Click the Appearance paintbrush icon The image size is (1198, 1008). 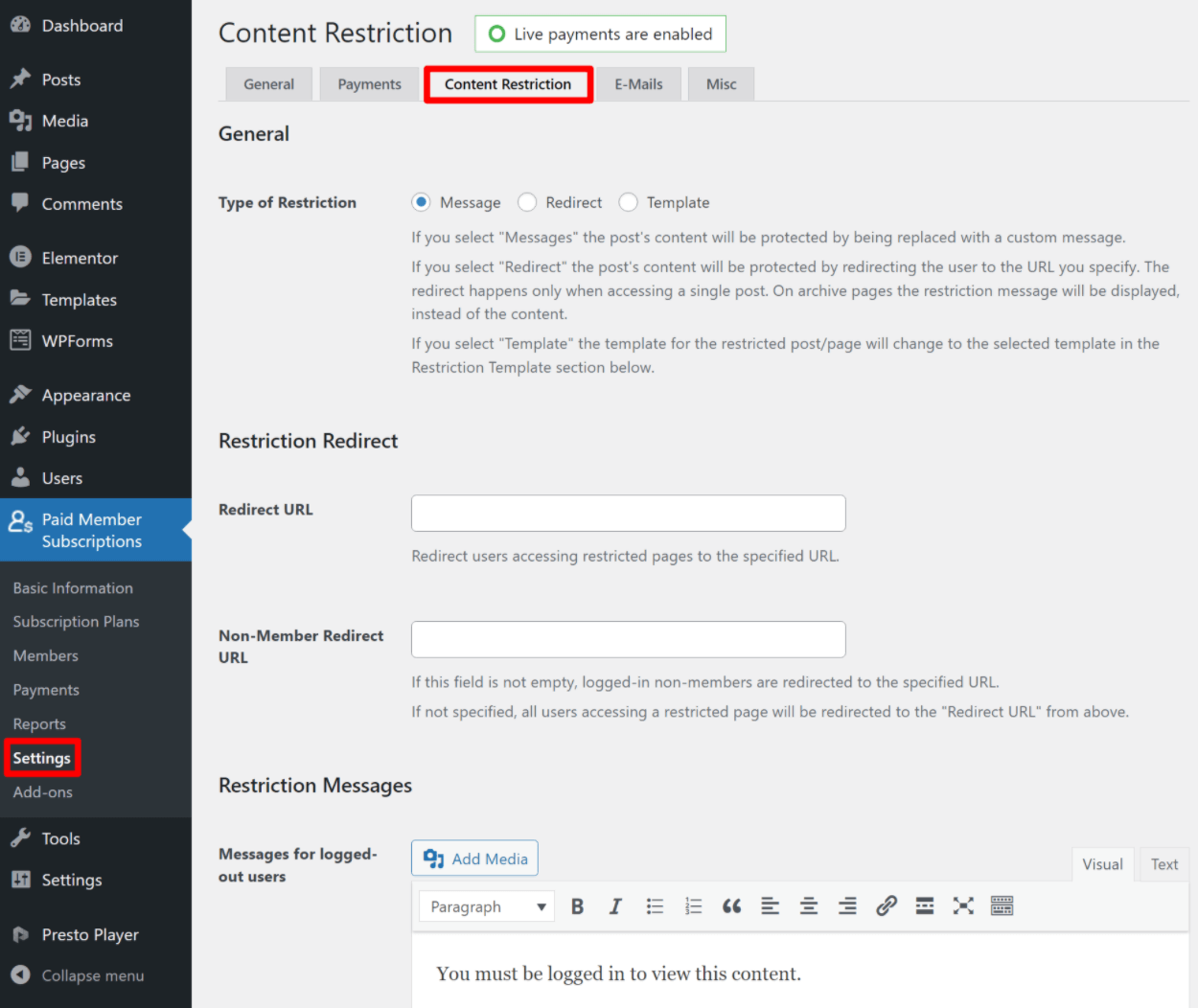20,395
